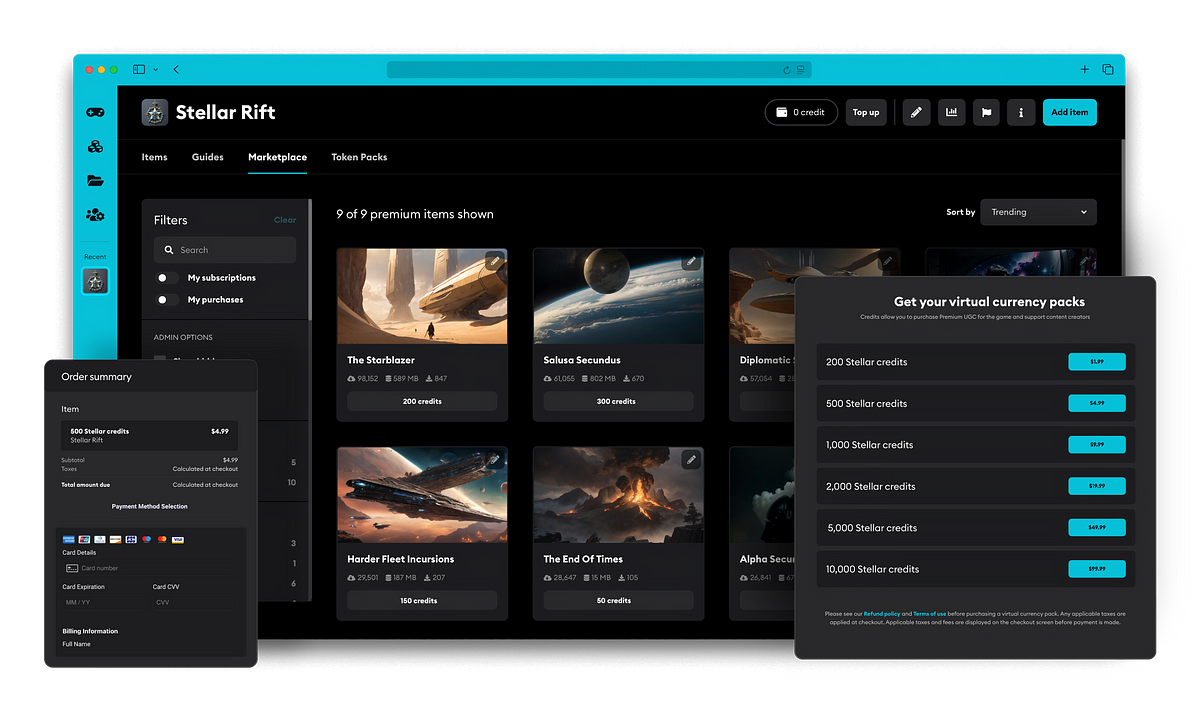
Task: Edit The Starblazer with pencil icon
Action: [494, 262]
